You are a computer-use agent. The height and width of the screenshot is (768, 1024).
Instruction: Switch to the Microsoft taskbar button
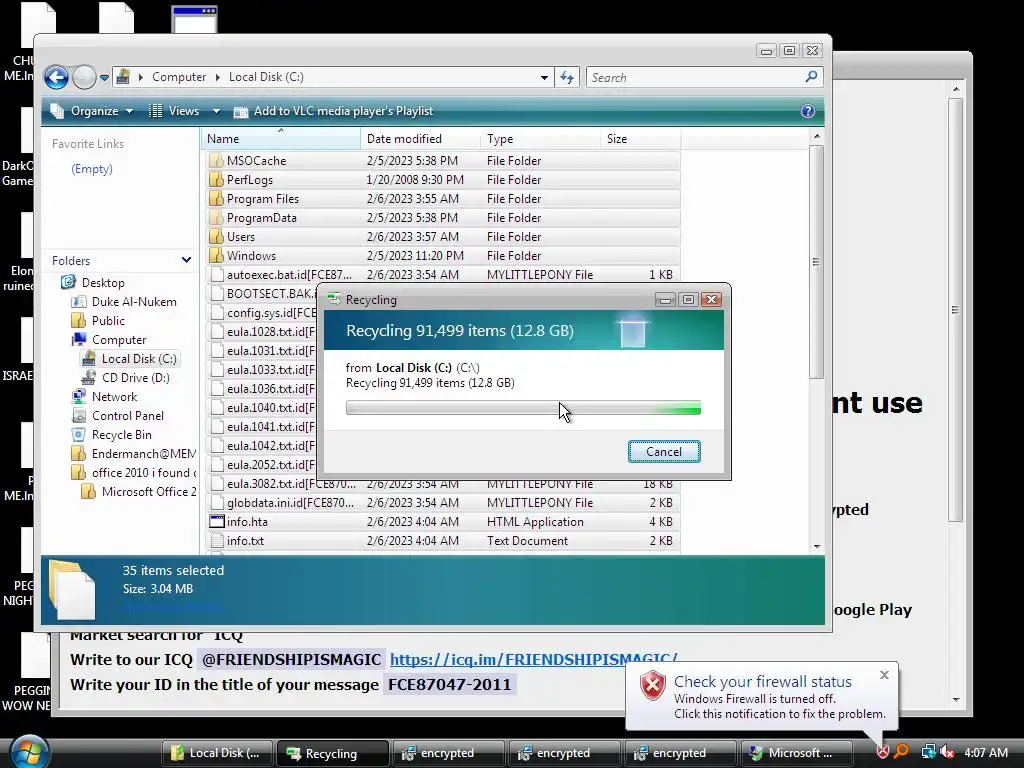coord(795,753)
